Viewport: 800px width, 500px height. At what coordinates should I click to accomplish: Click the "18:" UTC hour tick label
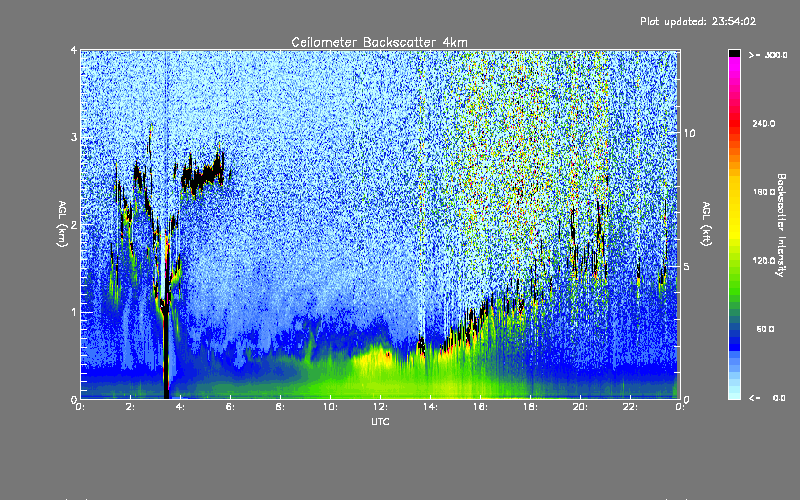point(530,407)
